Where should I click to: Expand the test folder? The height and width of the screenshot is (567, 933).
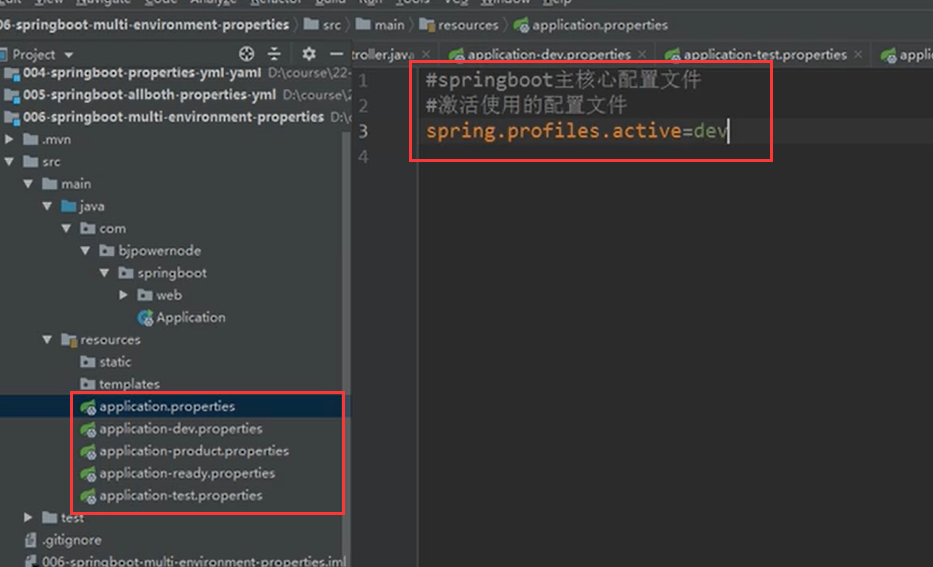point(29,518)
